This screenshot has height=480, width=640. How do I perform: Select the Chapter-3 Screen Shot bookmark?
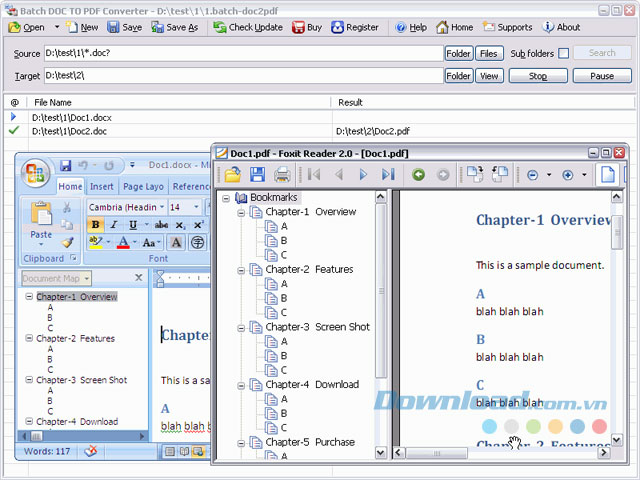318,327
